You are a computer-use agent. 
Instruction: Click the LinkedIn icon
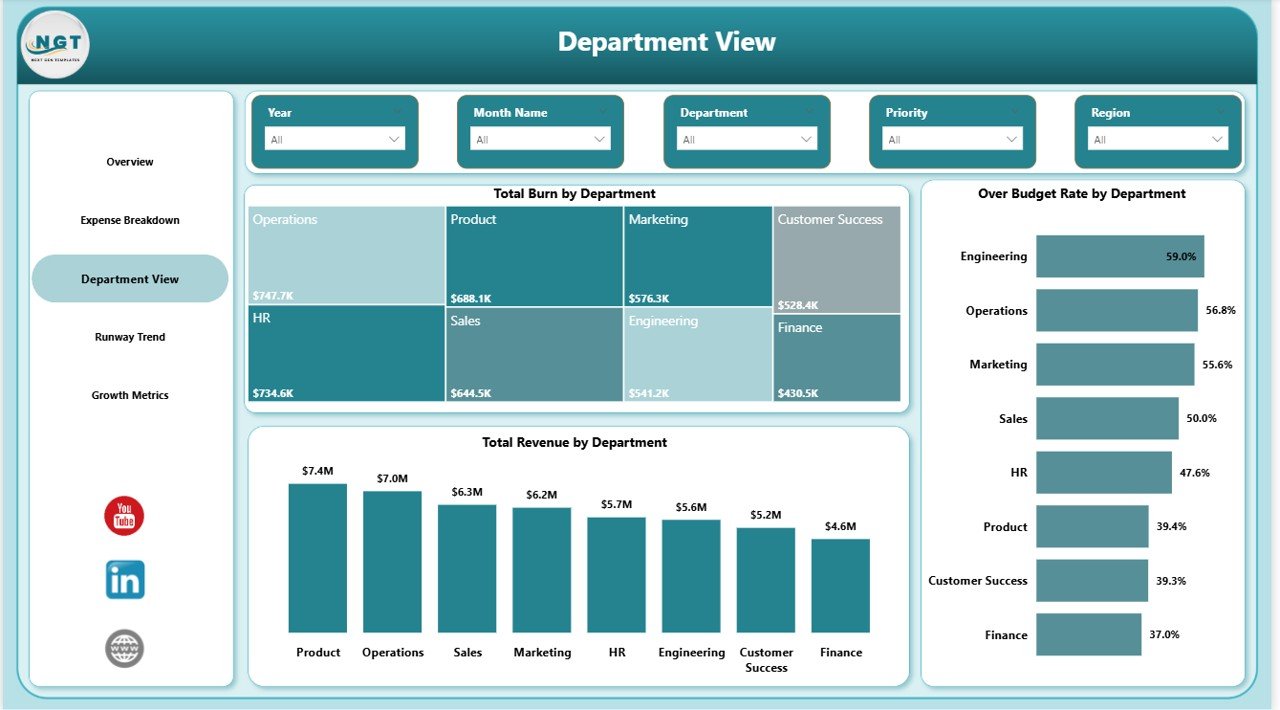(123, 579)
